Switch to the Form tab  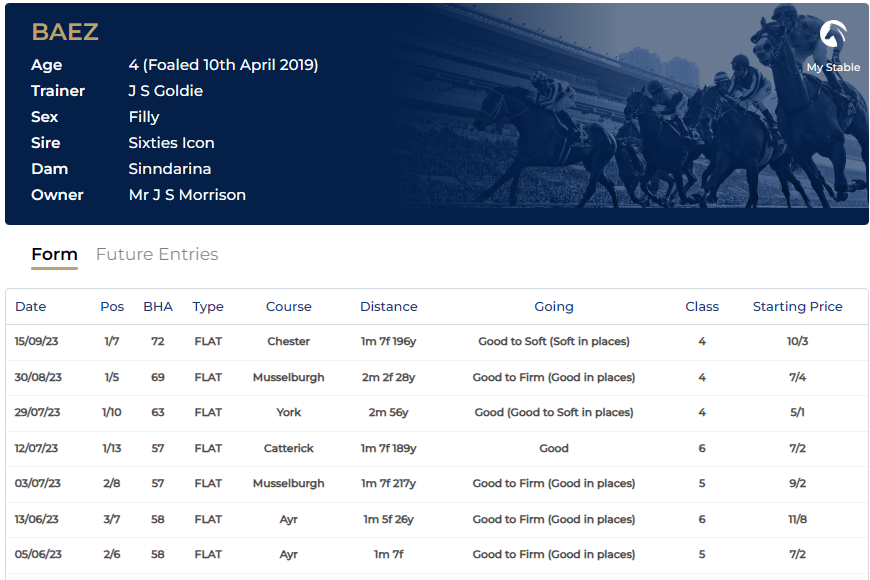54,254
